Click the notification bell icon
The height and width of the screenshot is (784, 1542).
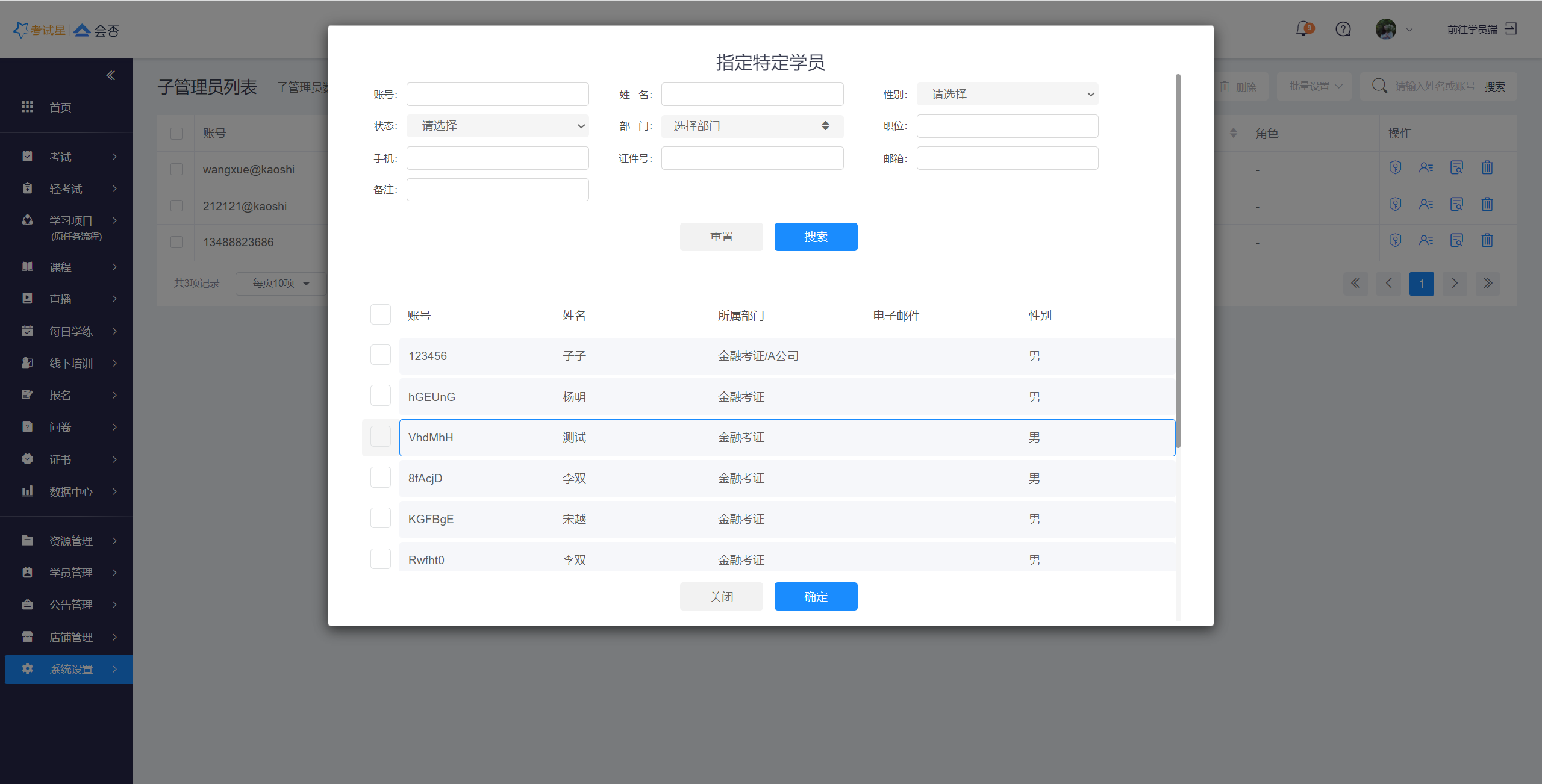(1303, 29)
